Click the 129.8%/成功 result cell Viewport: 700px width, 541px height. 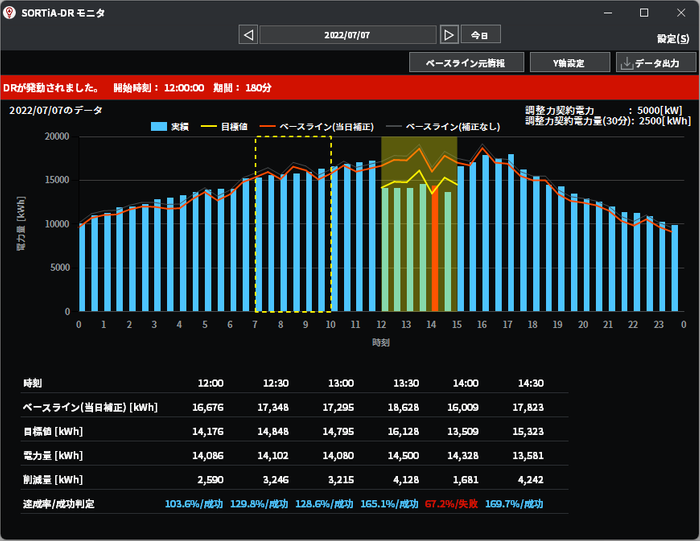259,504
